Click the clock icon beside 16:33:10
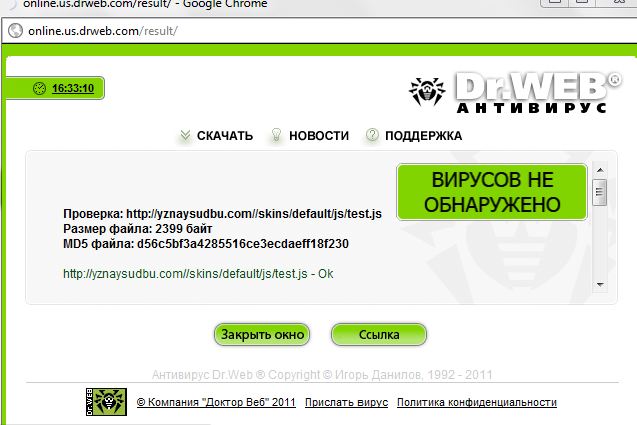The image size is (637, 425). click(x=39, y=88)
